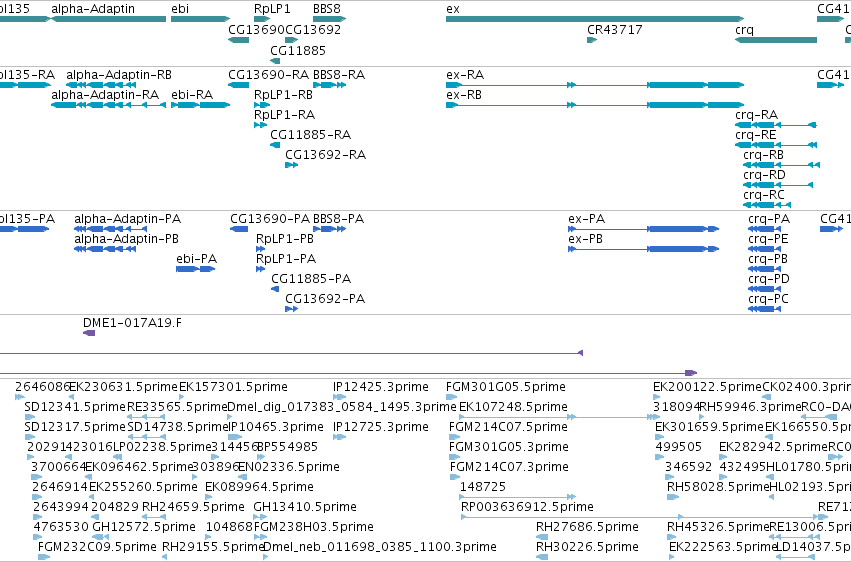Image resolution: width=851 pixels, height=562 pixels.
Task: Select the crq-PE protein label
Action: 768,239
